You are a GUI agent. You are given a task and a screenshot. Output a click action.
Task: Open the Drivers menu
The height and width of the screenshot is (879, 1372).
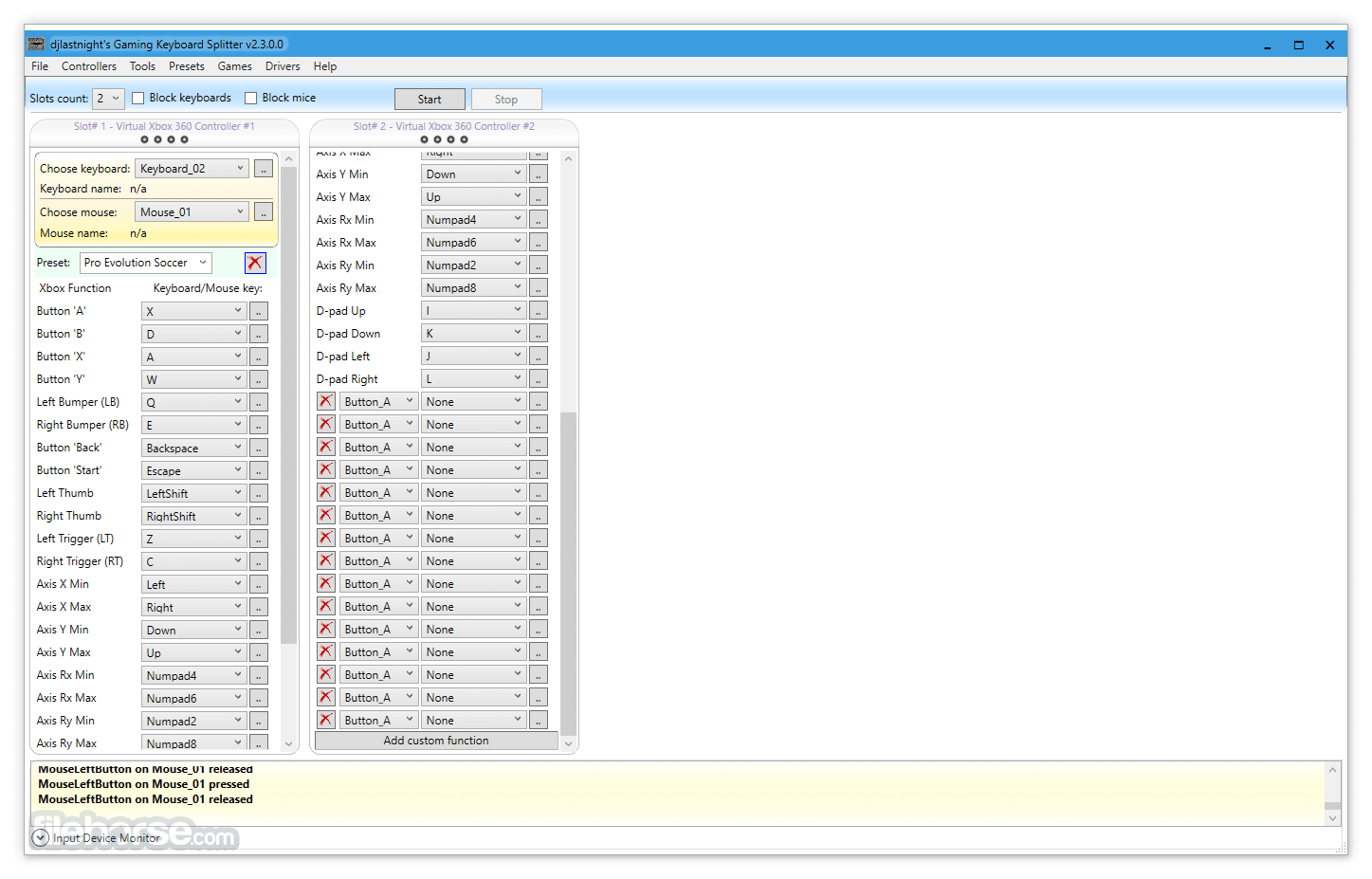pyautogui.click(x=283, y=66)
